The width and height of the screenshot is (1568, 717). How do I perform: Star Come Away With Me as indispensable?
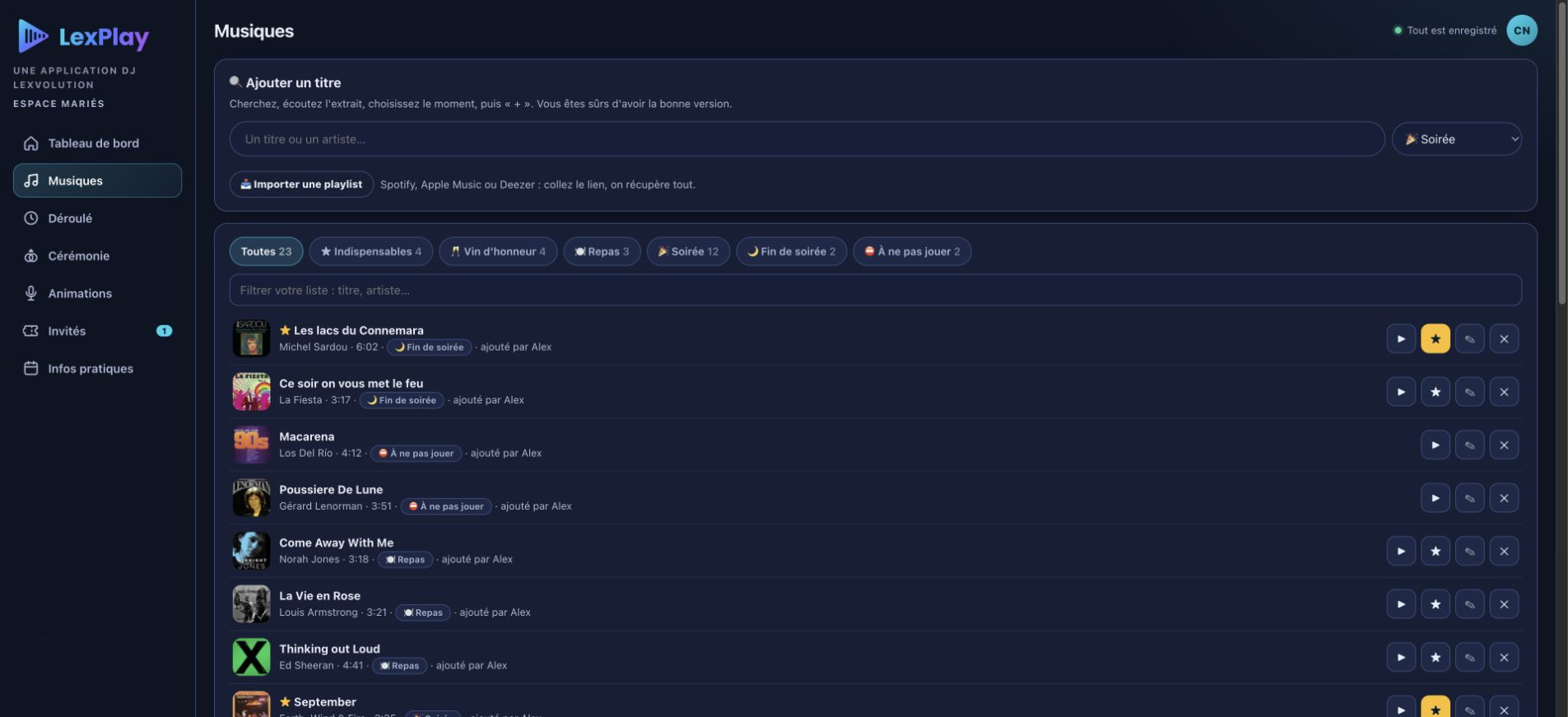(x=1435, y=551)
